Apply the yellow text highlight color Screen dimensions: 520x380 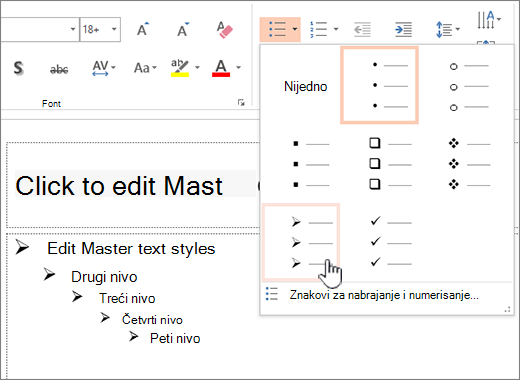(x=180, y=68)
